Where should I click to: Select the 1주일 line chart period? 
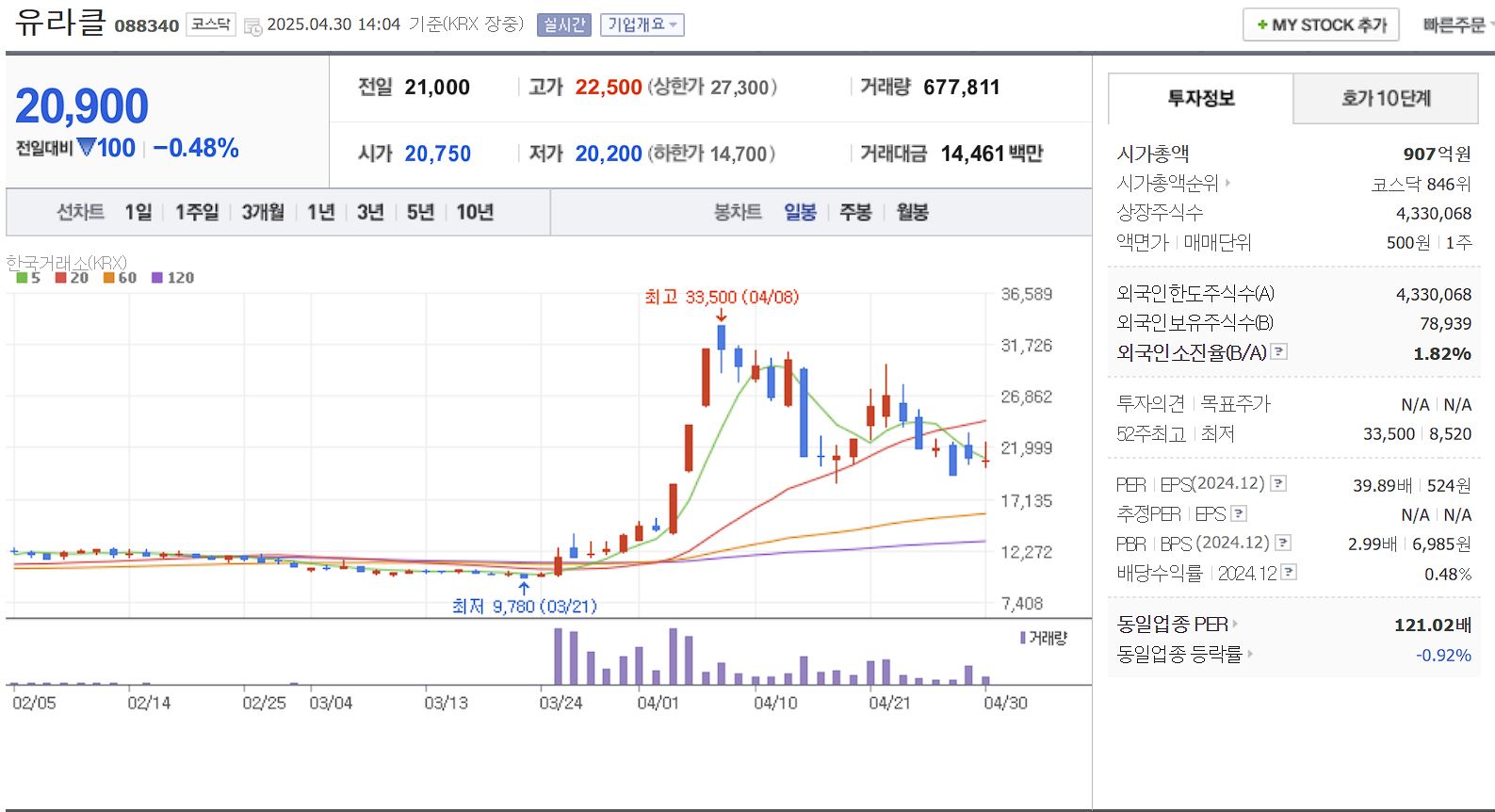pos(197,212)
